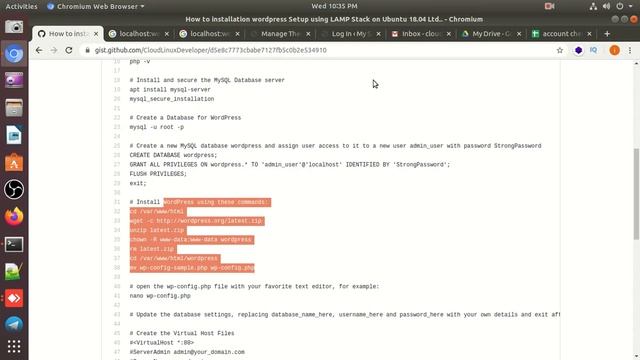Show Applications grid button
Screen dimensions: 640x360
coord(14,347)
